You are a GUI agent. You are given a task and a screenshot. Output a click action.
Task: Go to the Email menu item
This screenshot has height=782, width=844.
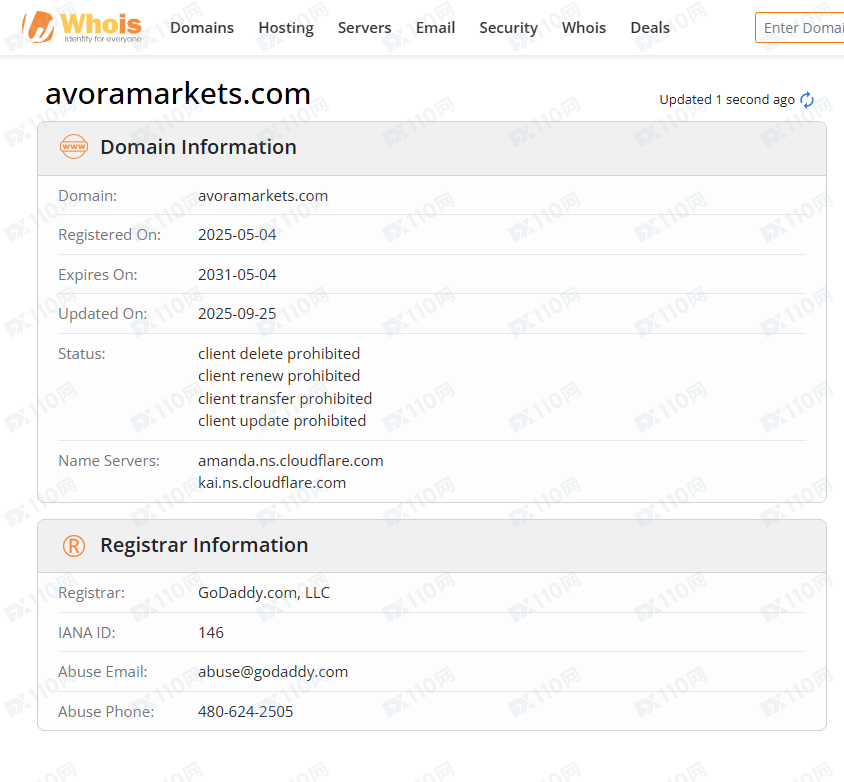coord(435,28)
